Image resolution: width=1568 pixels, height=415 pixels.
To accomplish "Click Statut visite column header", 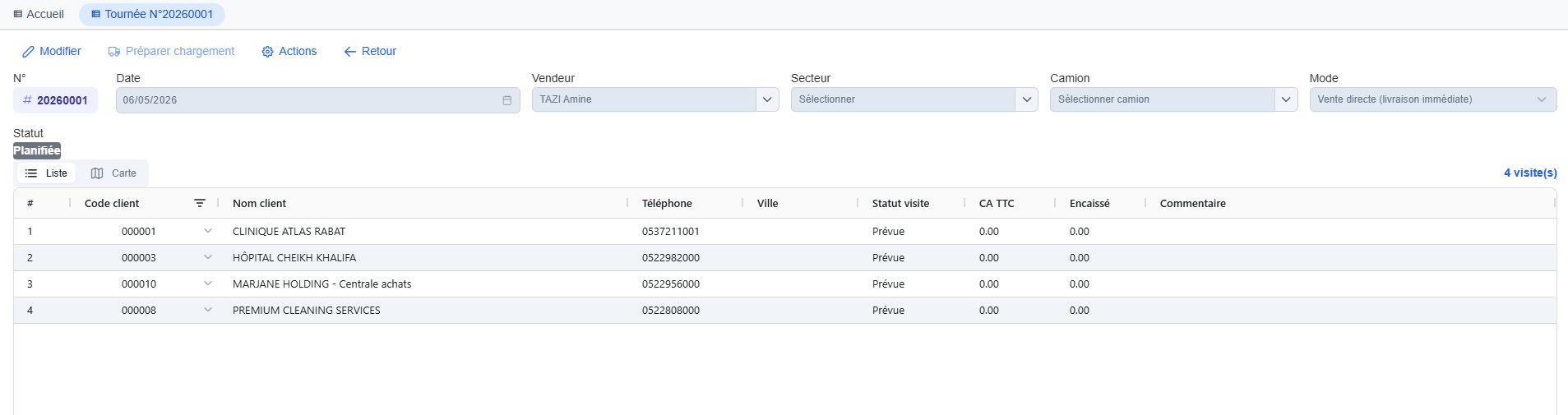I will coord(900,203).
